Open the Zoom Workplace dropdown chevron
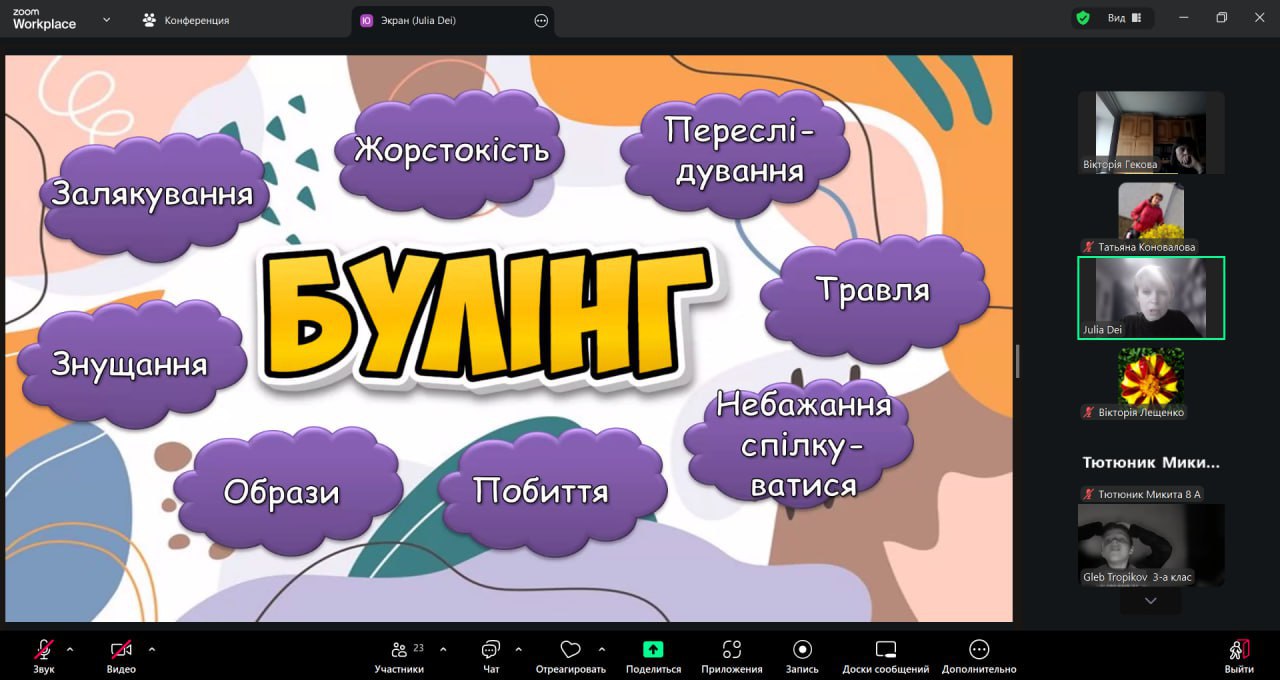This screenshot has height=680, width=1280. click(x=107, y=19)
